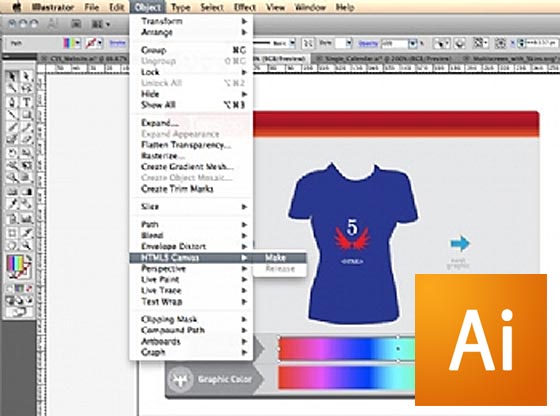Select the Perspective Grid tool

tap(26, 178)
